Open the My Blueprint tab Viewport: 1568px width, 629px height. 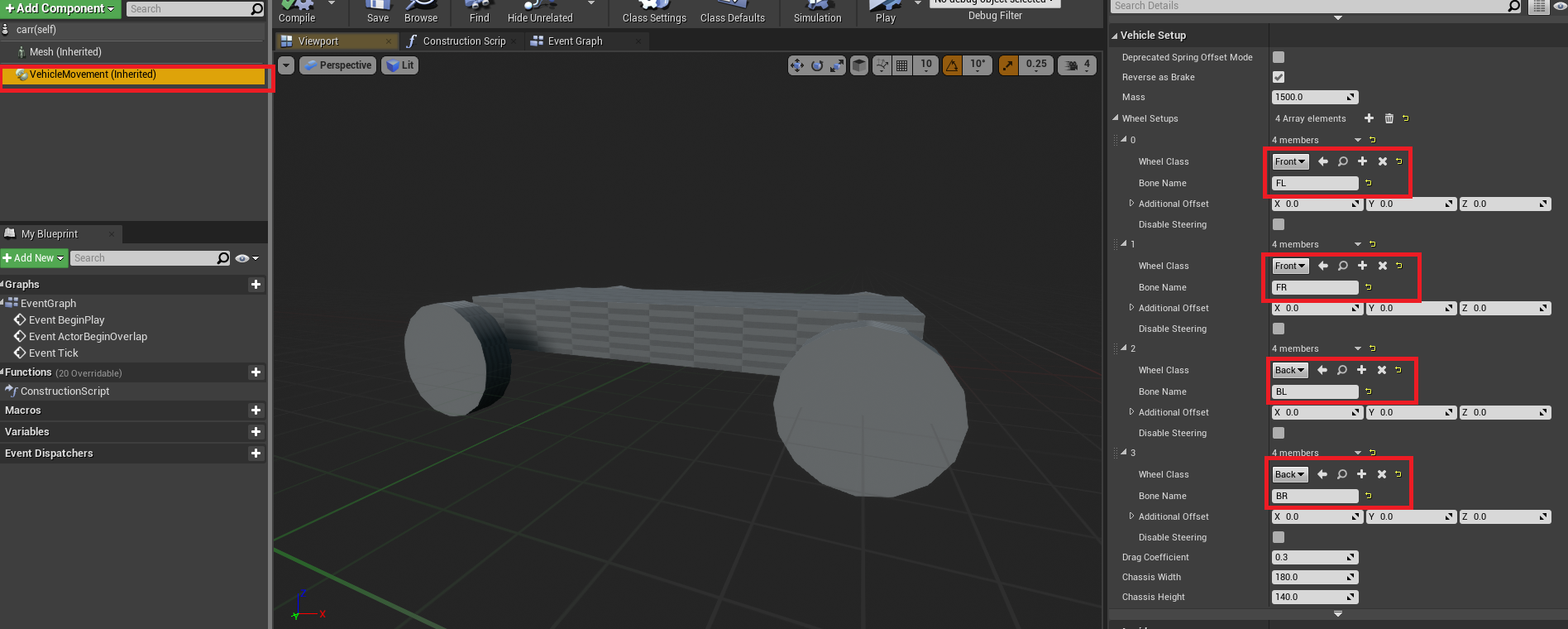(60, 234)
